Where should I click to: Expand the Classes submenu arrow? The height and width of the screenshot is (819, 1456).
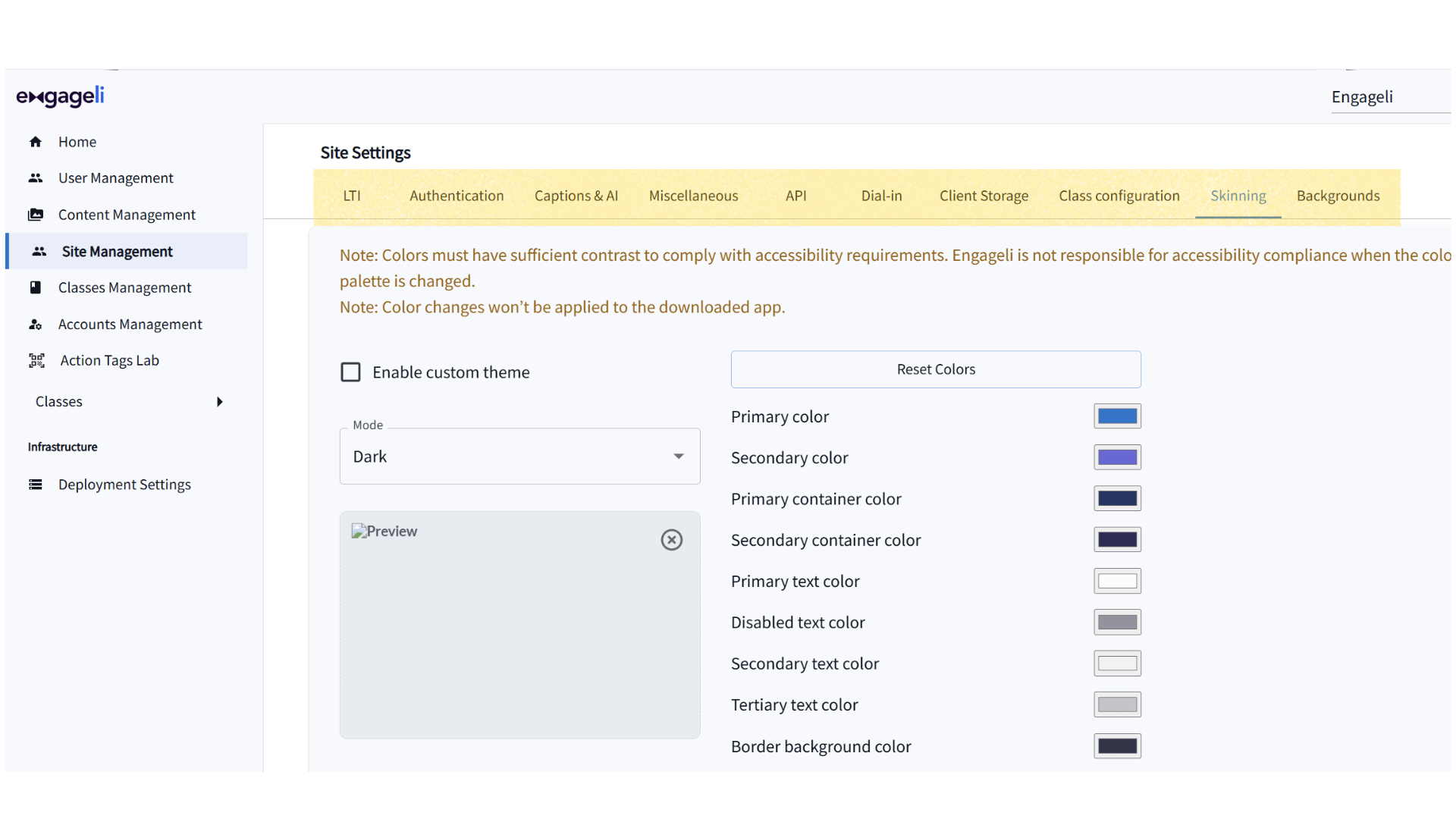click(x=220, y=402)
